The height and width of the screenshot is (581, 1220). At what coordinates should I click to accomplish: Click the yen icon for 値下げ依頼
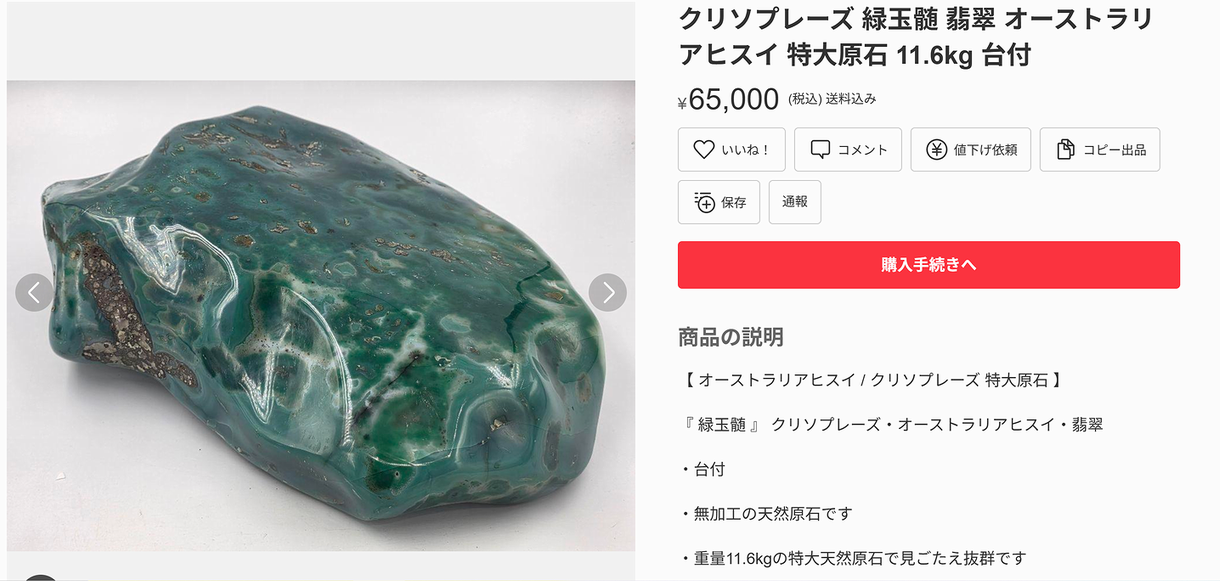[936, 150]
